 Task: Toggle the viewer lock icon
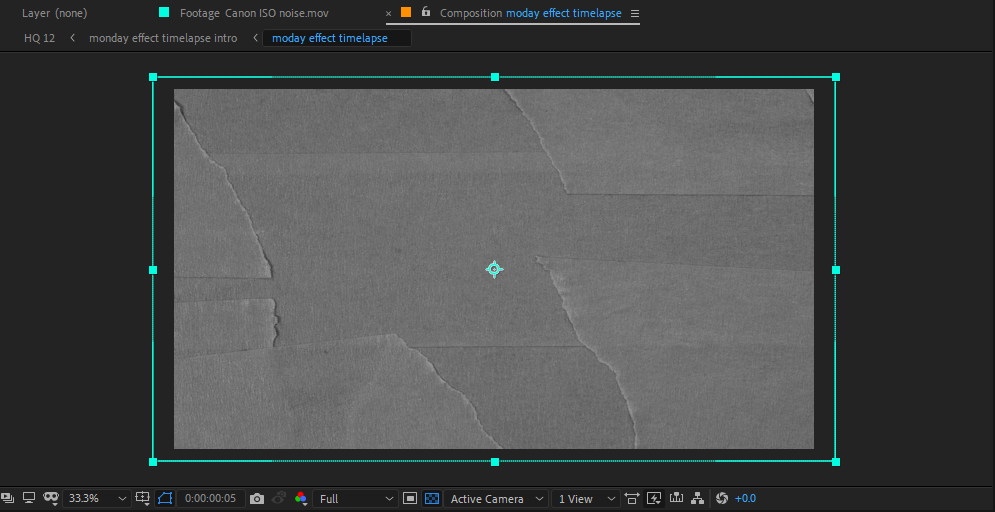pos(426,12)
